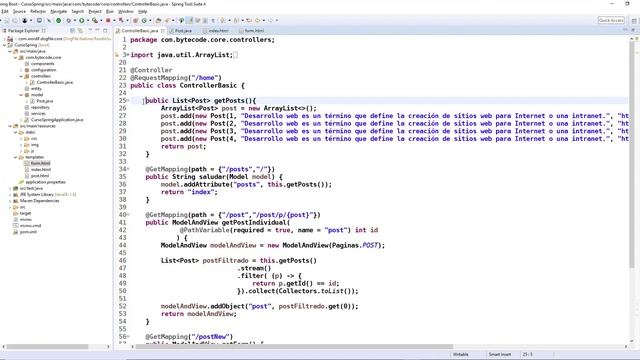
Task: Click the Open Console monitor toolbar icon
Action: pyautogui.click(x=39, y=20)
